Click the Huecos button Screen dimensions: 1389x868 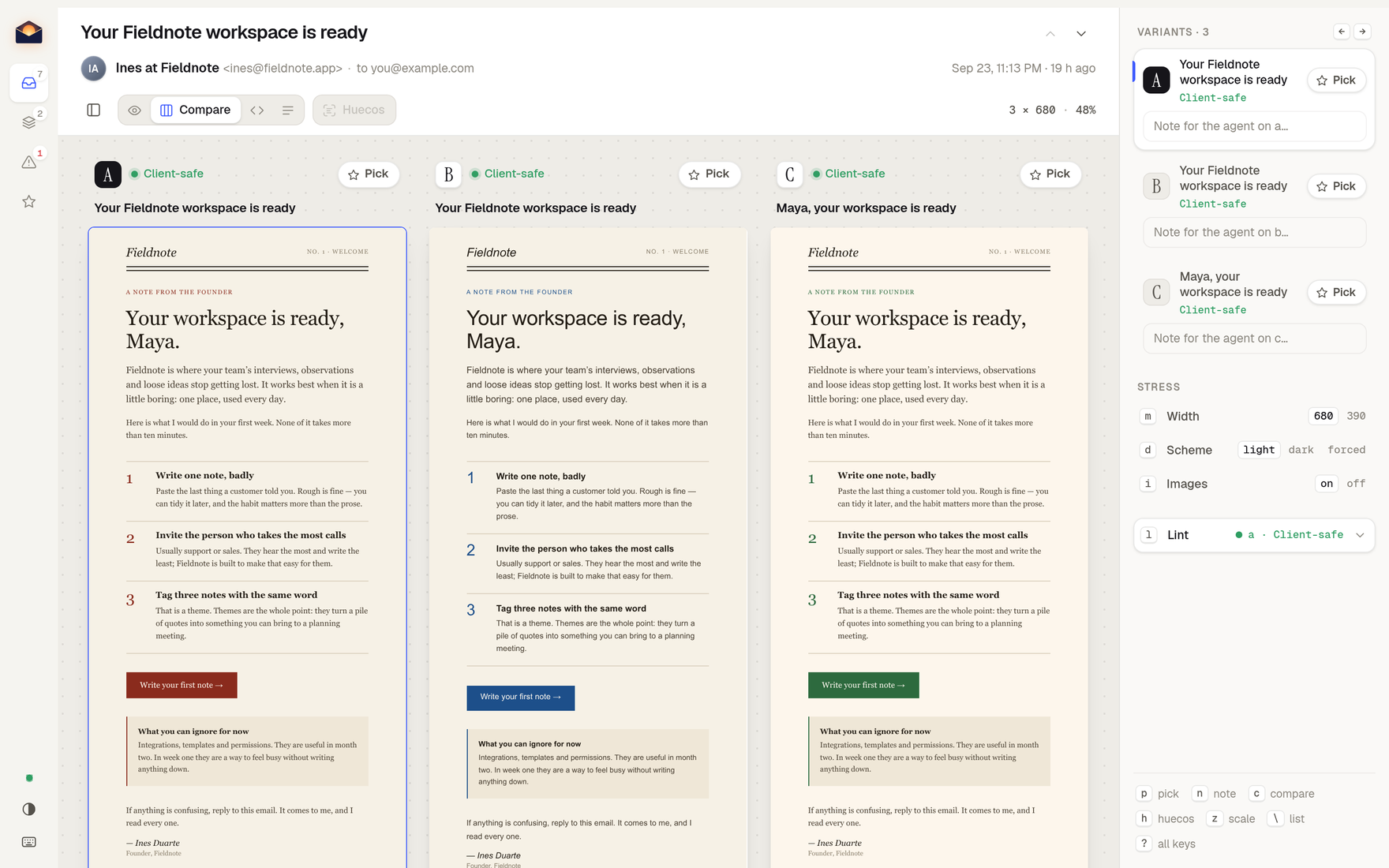[x=354, y=110]
